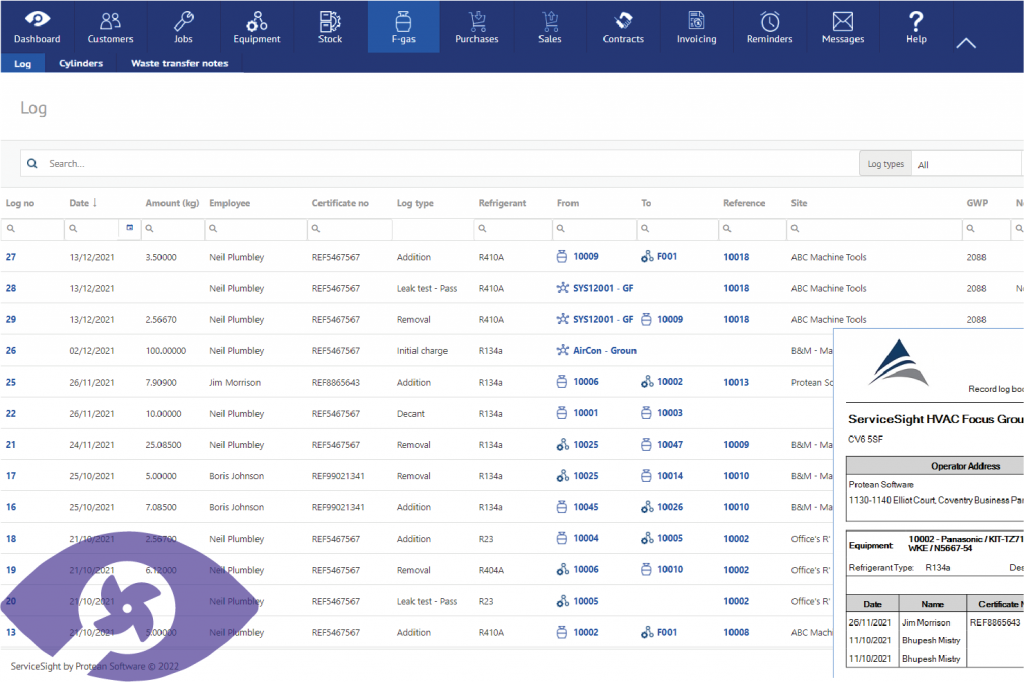Image resolution: width=1024 pixels, height=682 pixels.
Task: Open cylinder 10006 in log 25 row
Action: click(585, 382)
